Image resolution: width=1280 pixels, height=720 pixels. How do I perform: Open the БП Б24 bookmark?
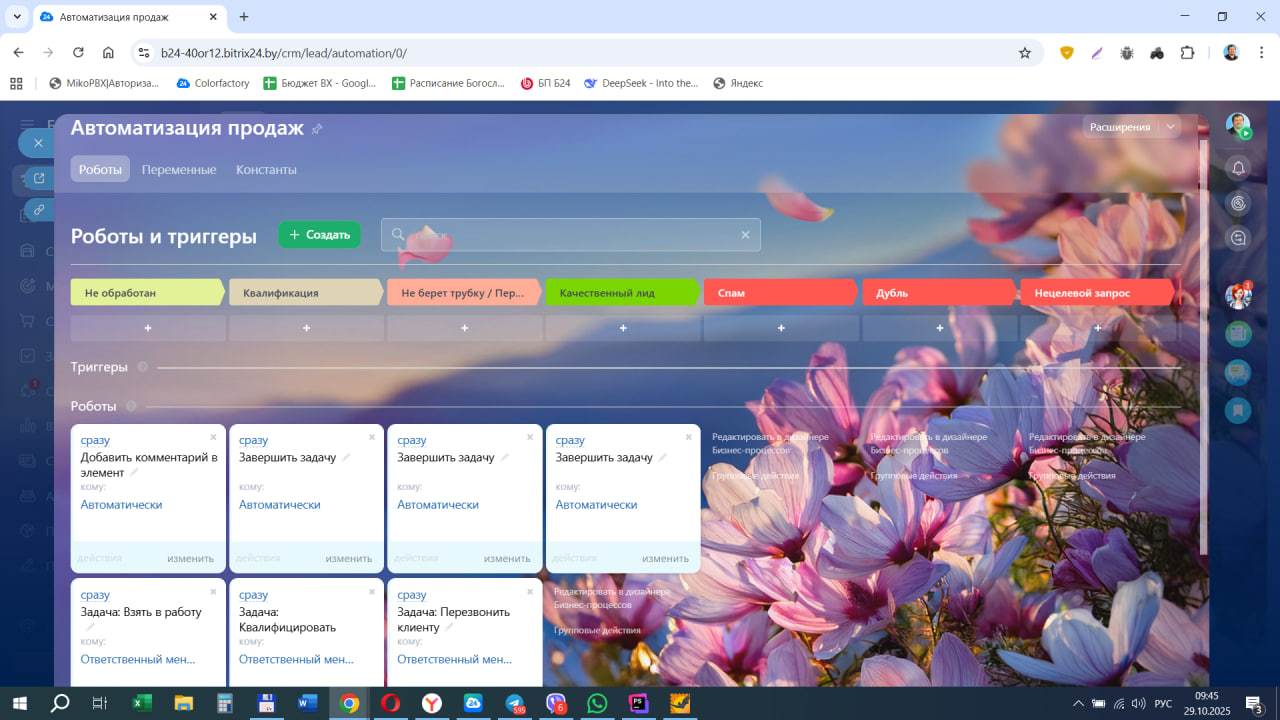click(546, 83)
